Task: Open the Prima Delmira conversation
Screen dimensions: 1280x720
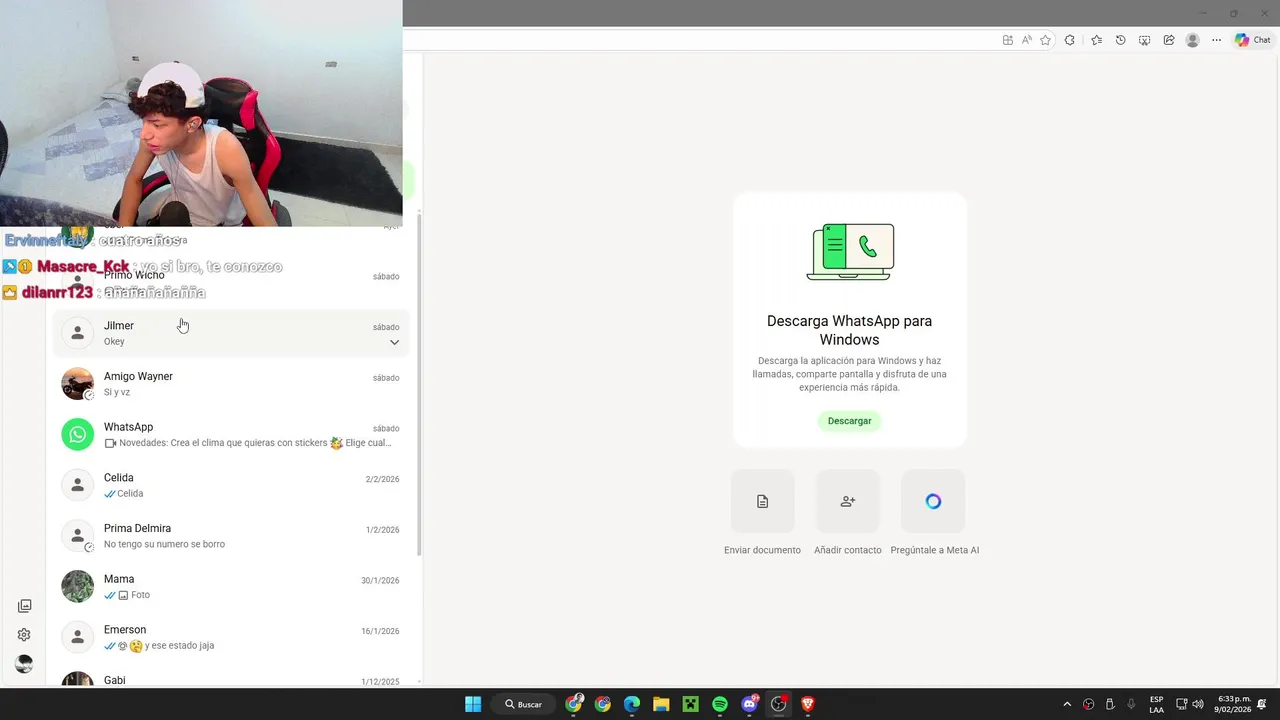Action: (x=231, y=536)
